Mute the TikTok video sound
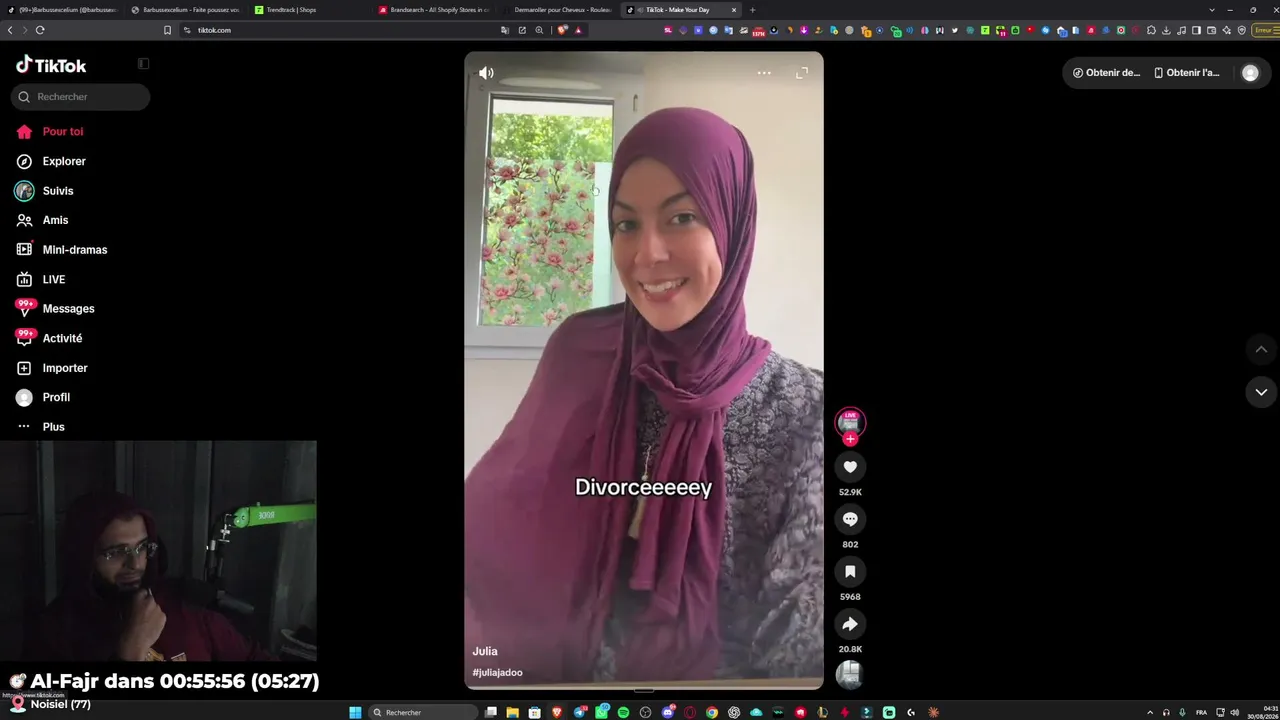Image resolution: width=1280 pixels, height=720 pixels. 486,73
